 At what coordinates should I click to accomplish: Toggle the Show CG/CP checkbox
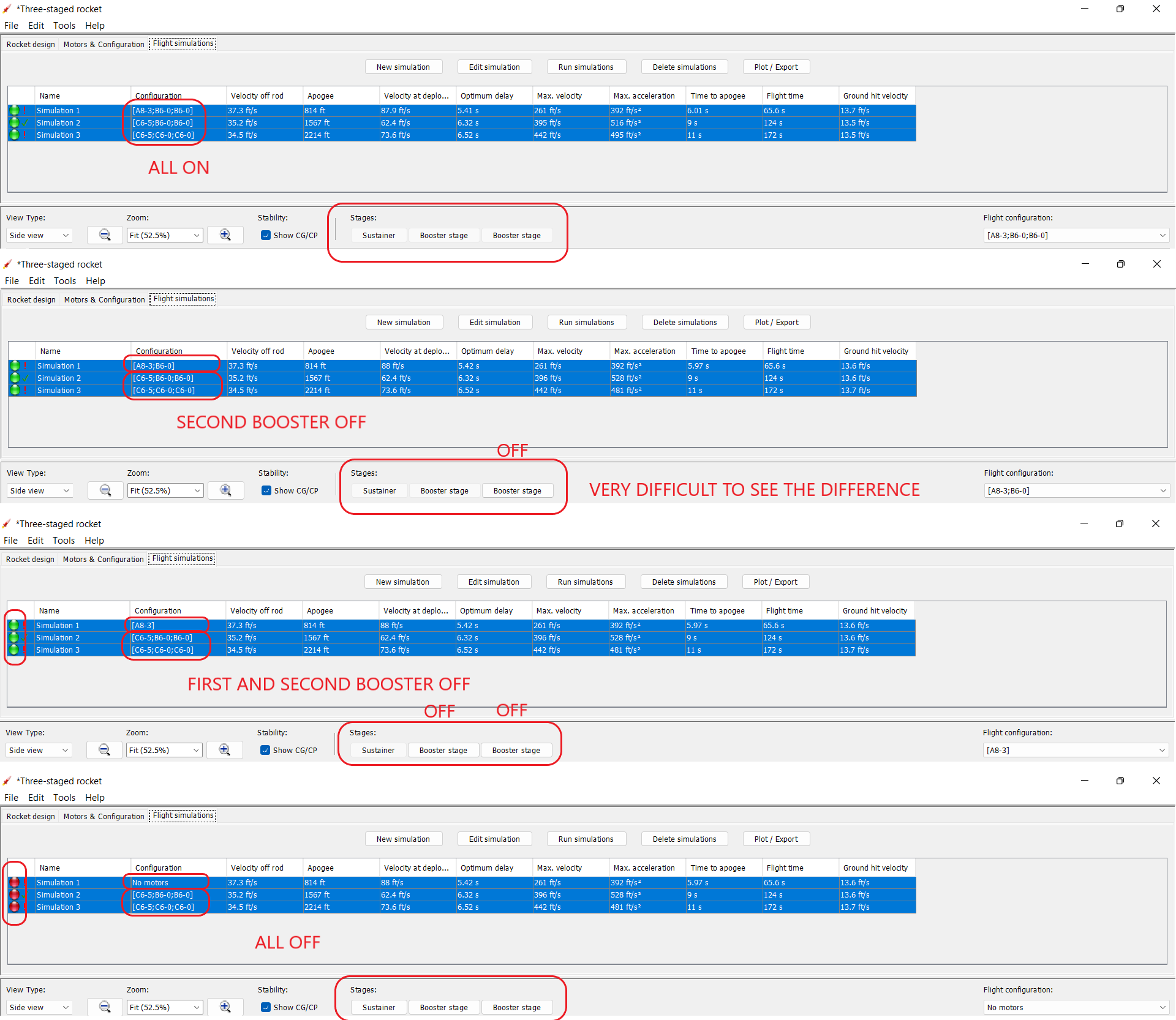(x=266, y=235)
